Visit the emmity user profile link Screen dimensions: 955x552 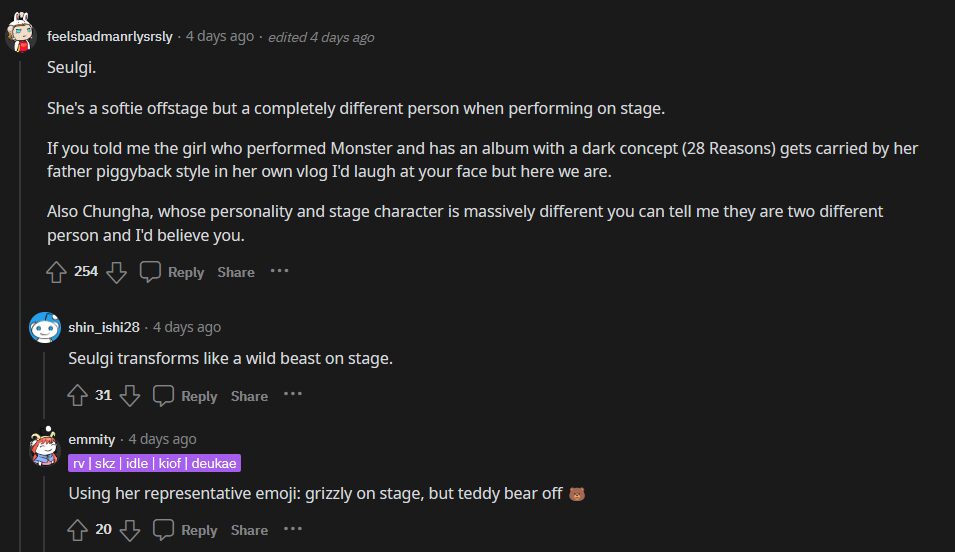coord(91,439)
